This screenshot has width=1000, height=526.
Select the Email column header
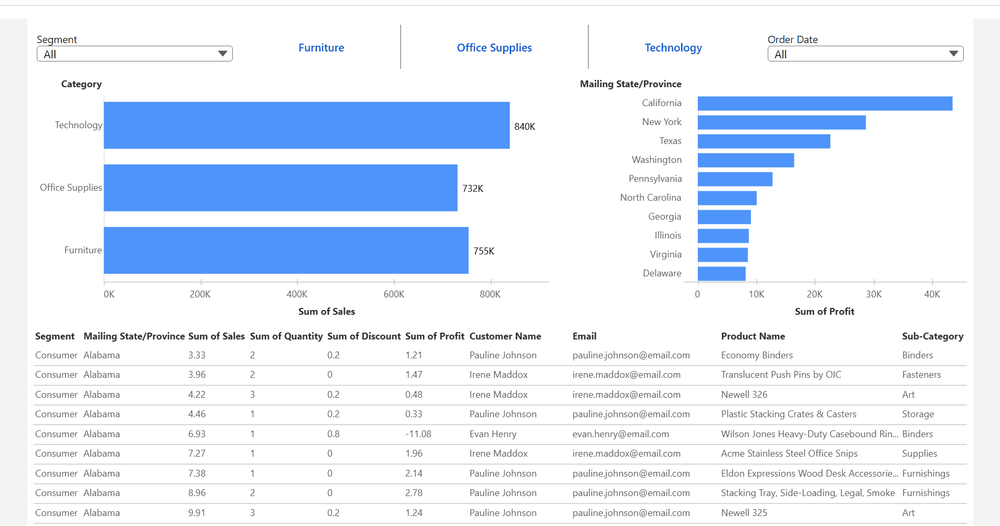[584, 337]
